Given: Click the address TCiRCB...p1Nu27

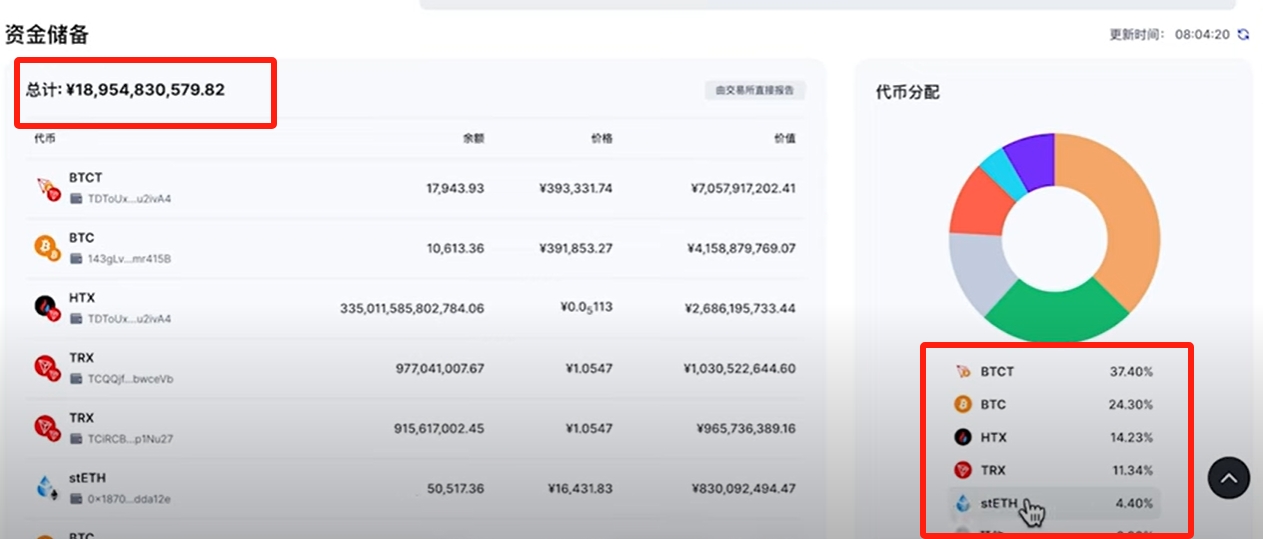Looking at the screenshot, I should pyautogui.click(x=129, y=439).
